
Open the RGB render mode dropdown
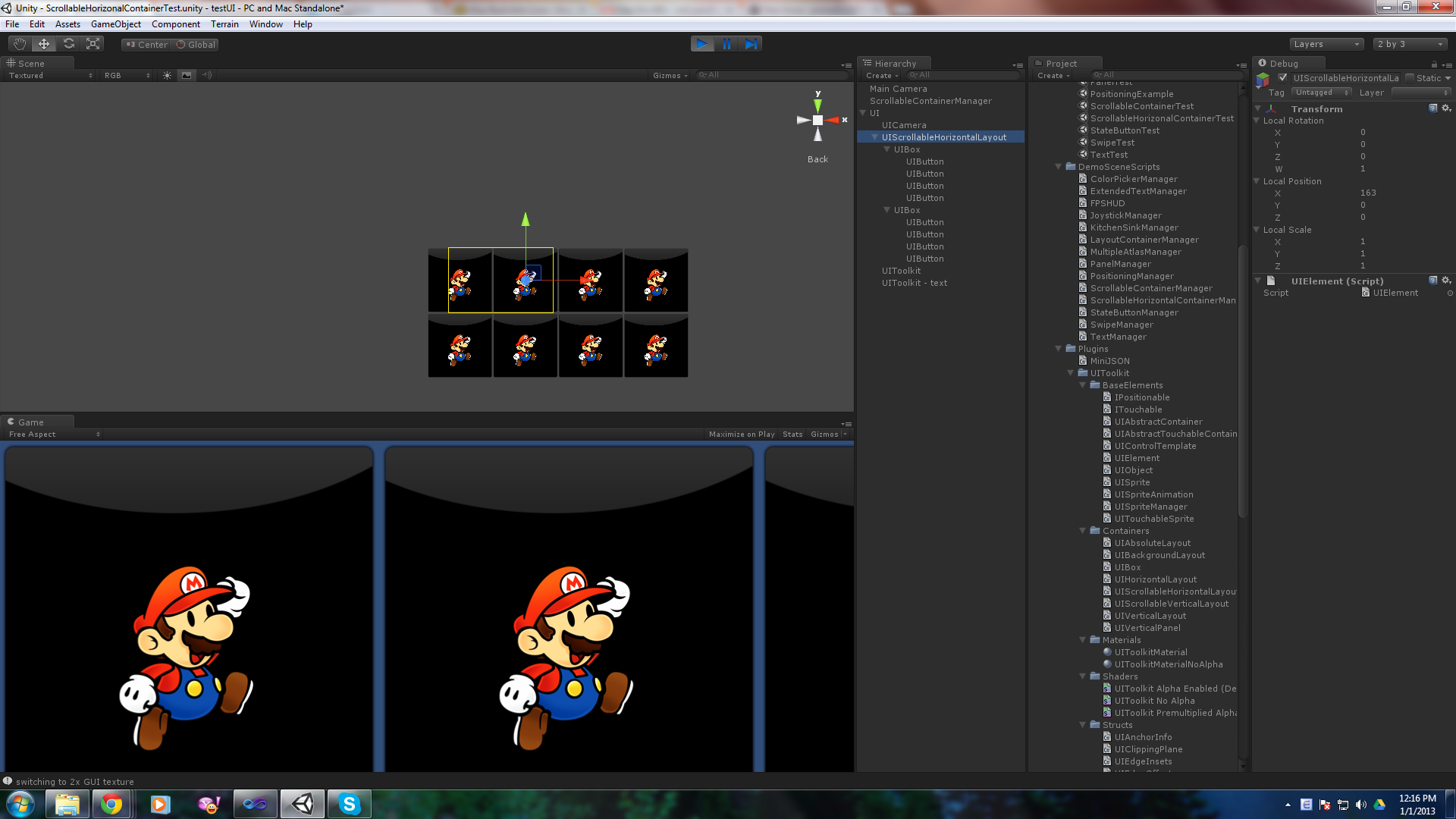pyautogui.click(x=127, y=76)
